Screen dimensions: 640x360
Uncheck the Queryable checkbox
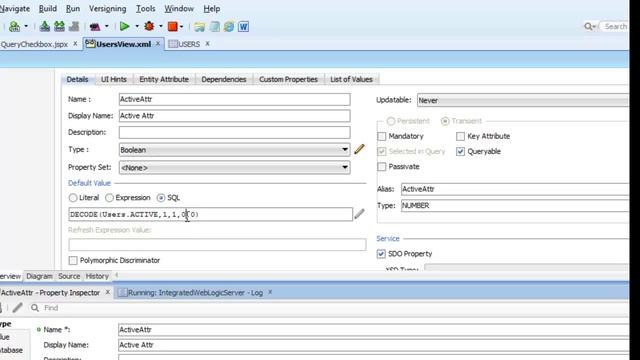[x=460, y=151]
